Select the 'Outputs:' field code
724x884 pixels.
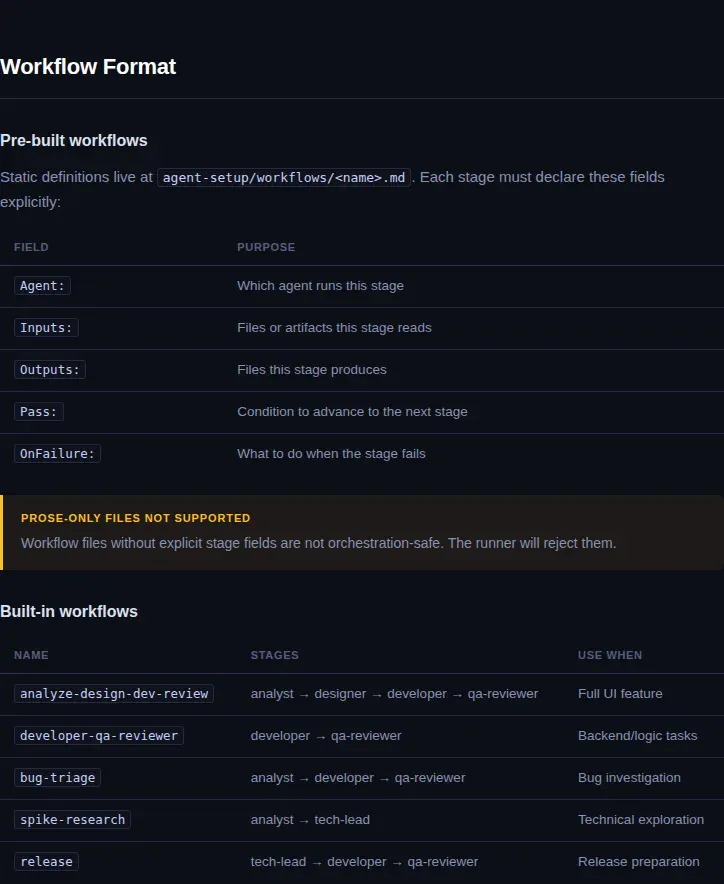click(50, 370)
